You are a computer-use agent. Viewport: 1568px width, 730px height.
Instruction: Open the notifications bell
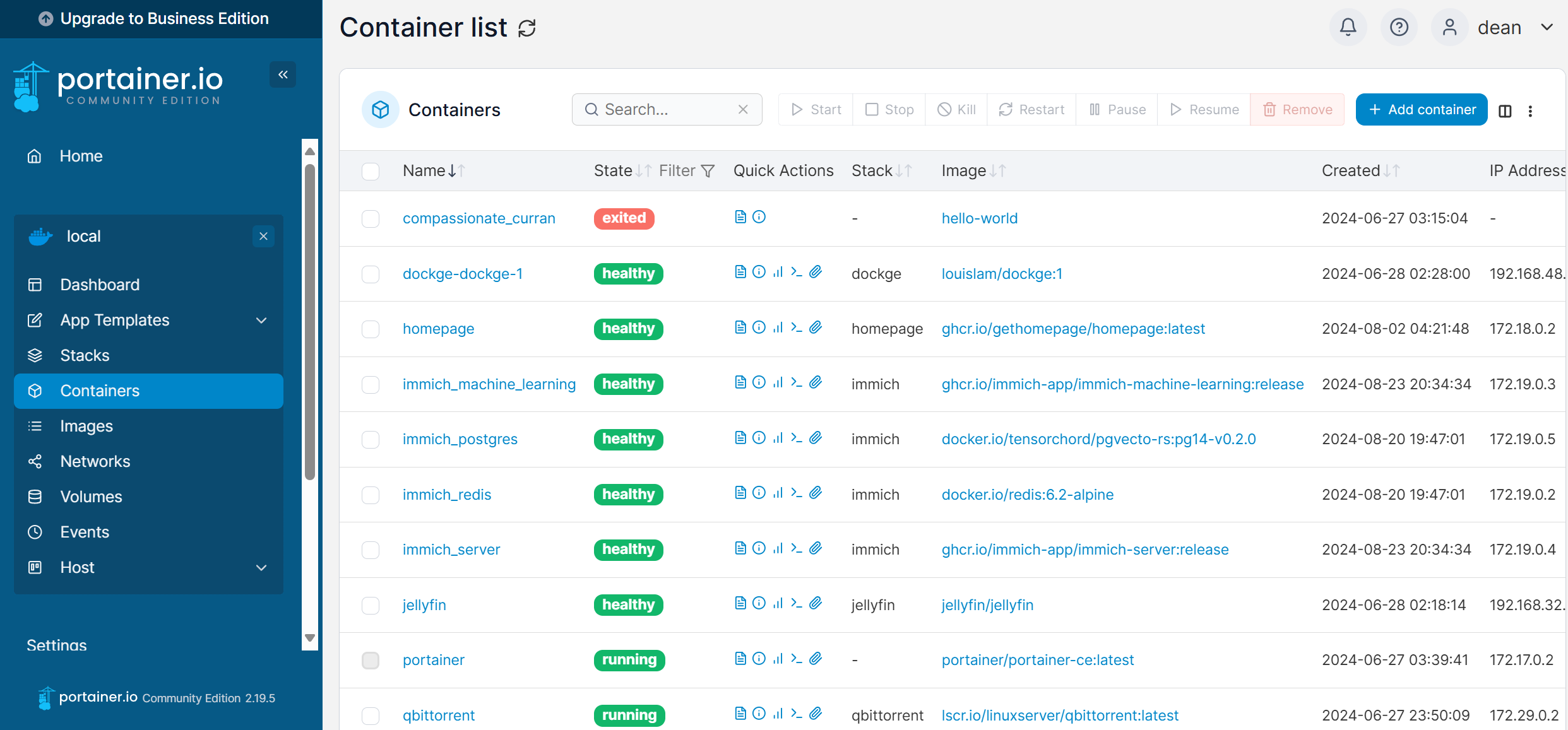(x=1348, y=27)
